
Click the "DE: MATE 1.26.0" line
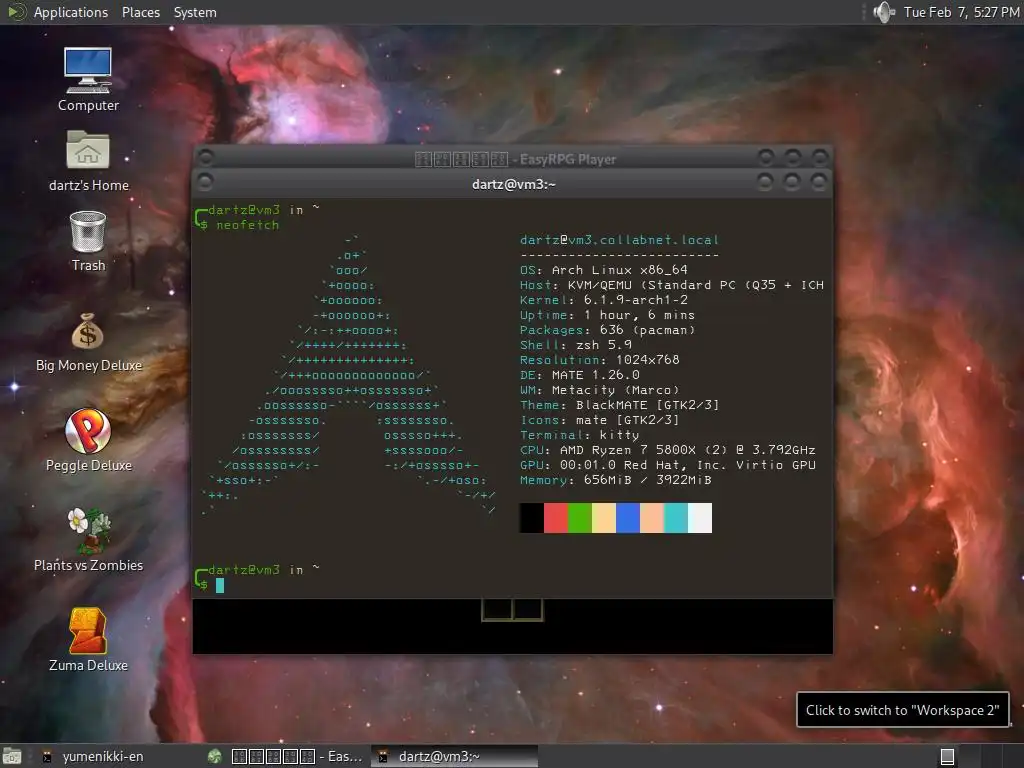click(x=579, y=375)
